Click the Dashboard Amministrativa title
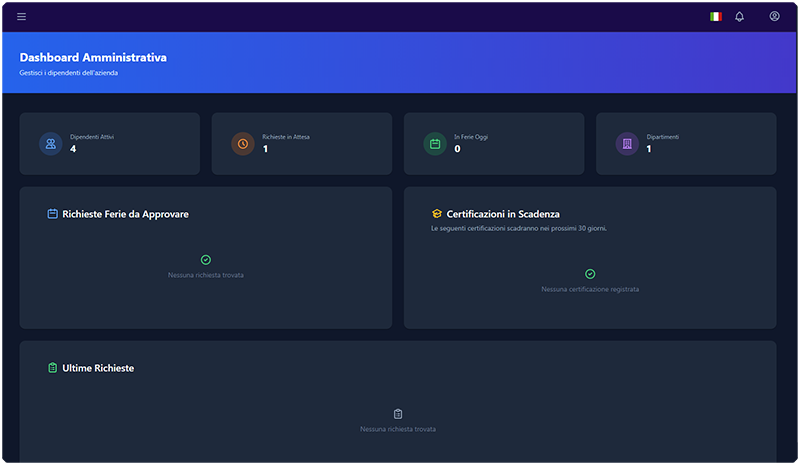 tap(93, 58)
